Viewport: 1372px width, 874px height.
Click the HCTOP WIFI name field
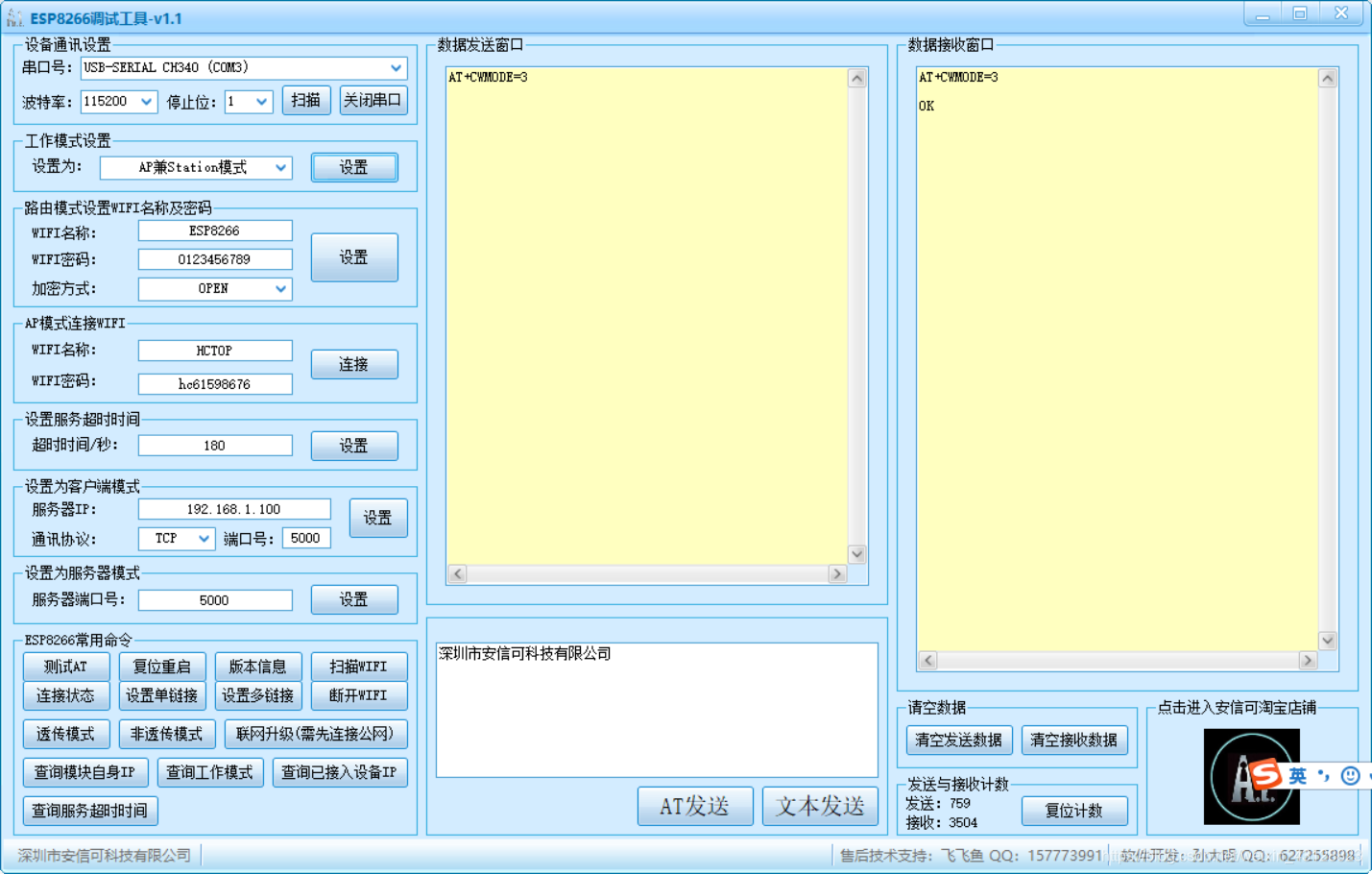215,351
